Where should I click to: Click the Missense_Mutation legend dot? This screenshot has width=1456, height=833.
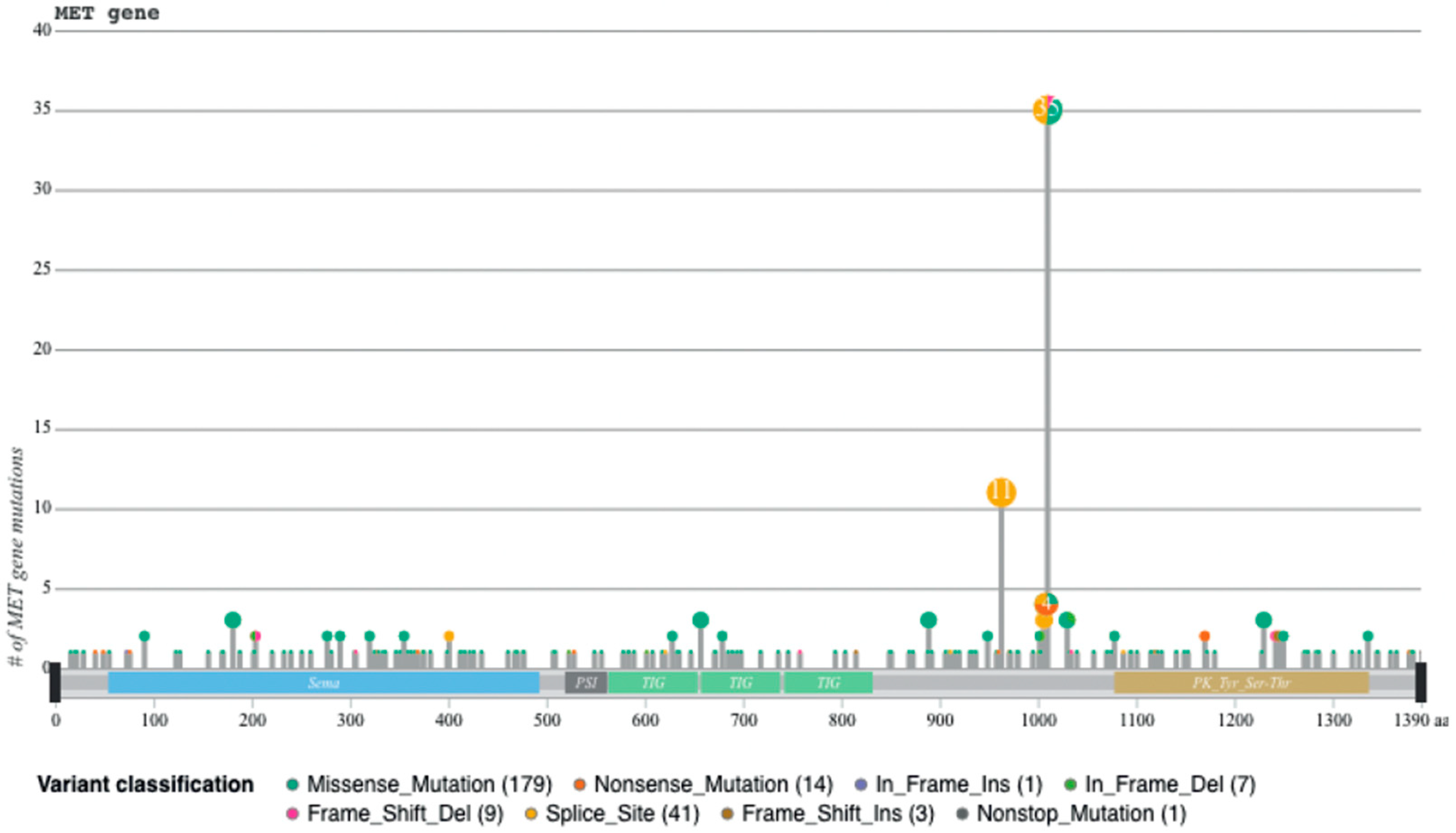pos(293,784)
